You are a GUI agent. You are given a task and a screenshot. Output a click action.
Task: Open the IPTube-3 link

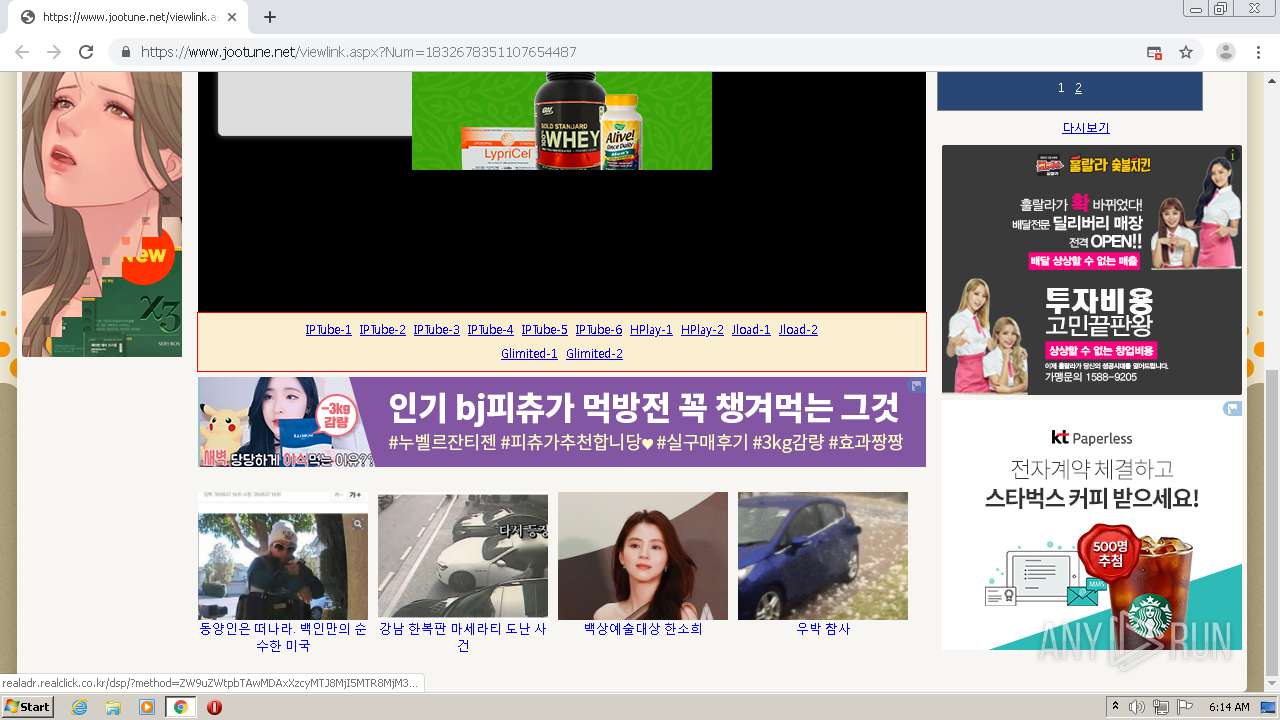(436, 330)
